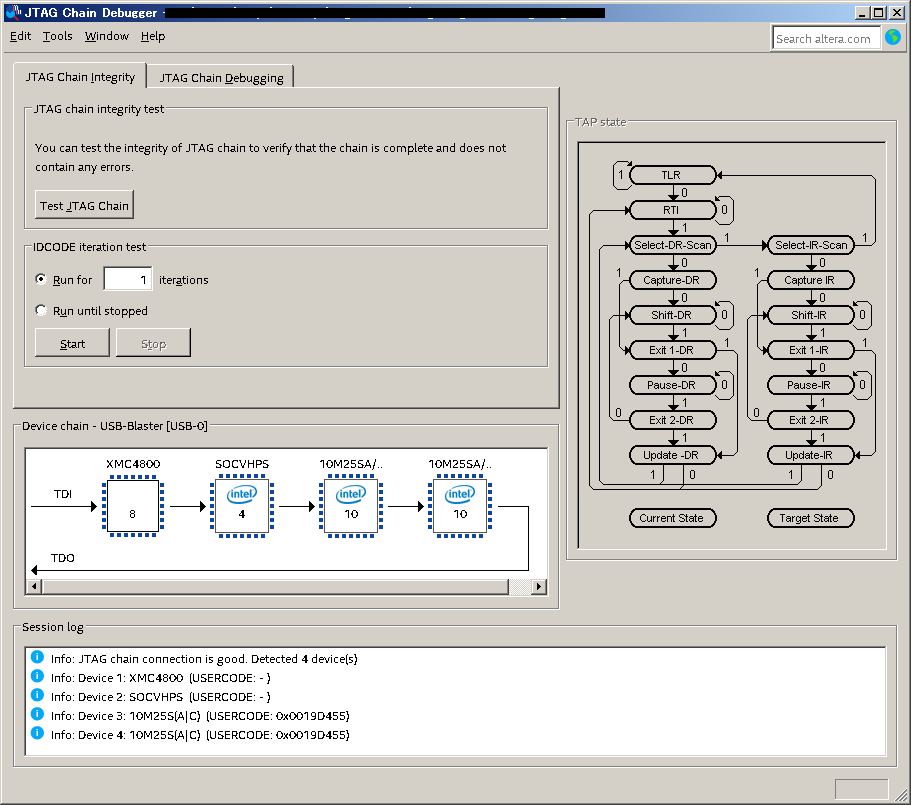Viewport: 911px width, 805px height.
Task: Select the RTI state in TAP diagram
Action: tap(673, 210)
